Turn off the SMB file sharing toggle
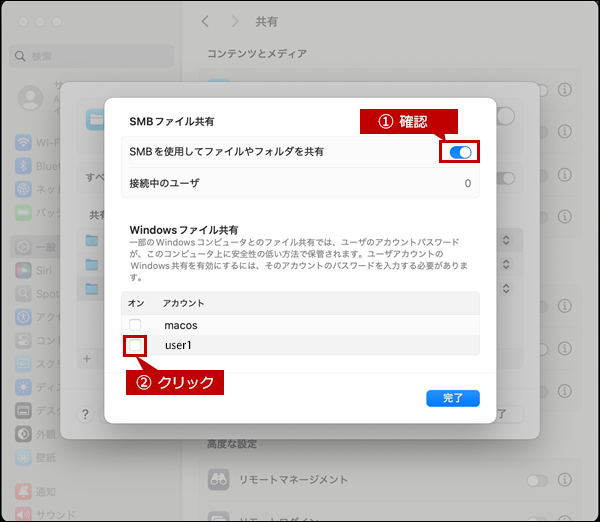This screenshot has height=522, width=600. (x=460, y=152)
